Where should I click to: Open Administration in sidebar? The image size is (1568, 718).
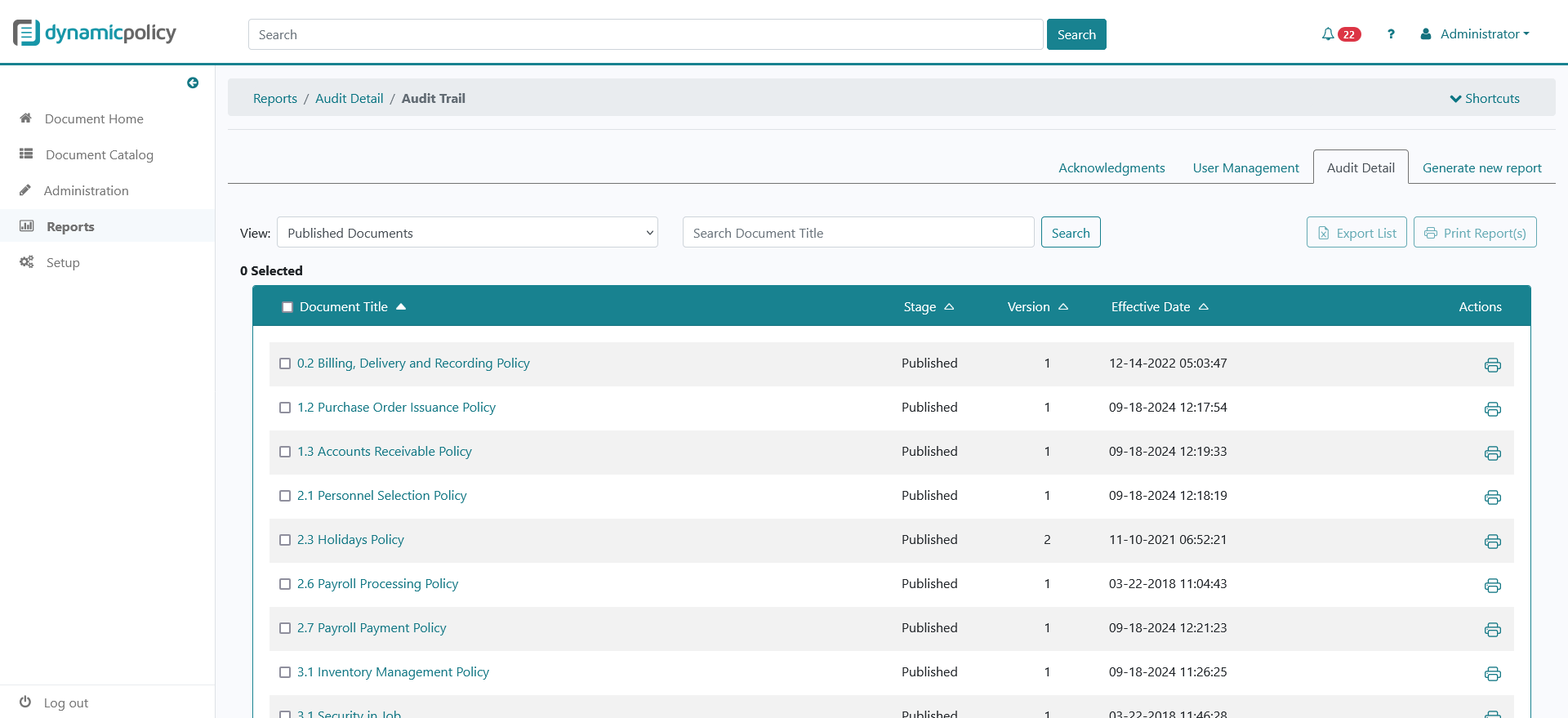click(87, 190)
